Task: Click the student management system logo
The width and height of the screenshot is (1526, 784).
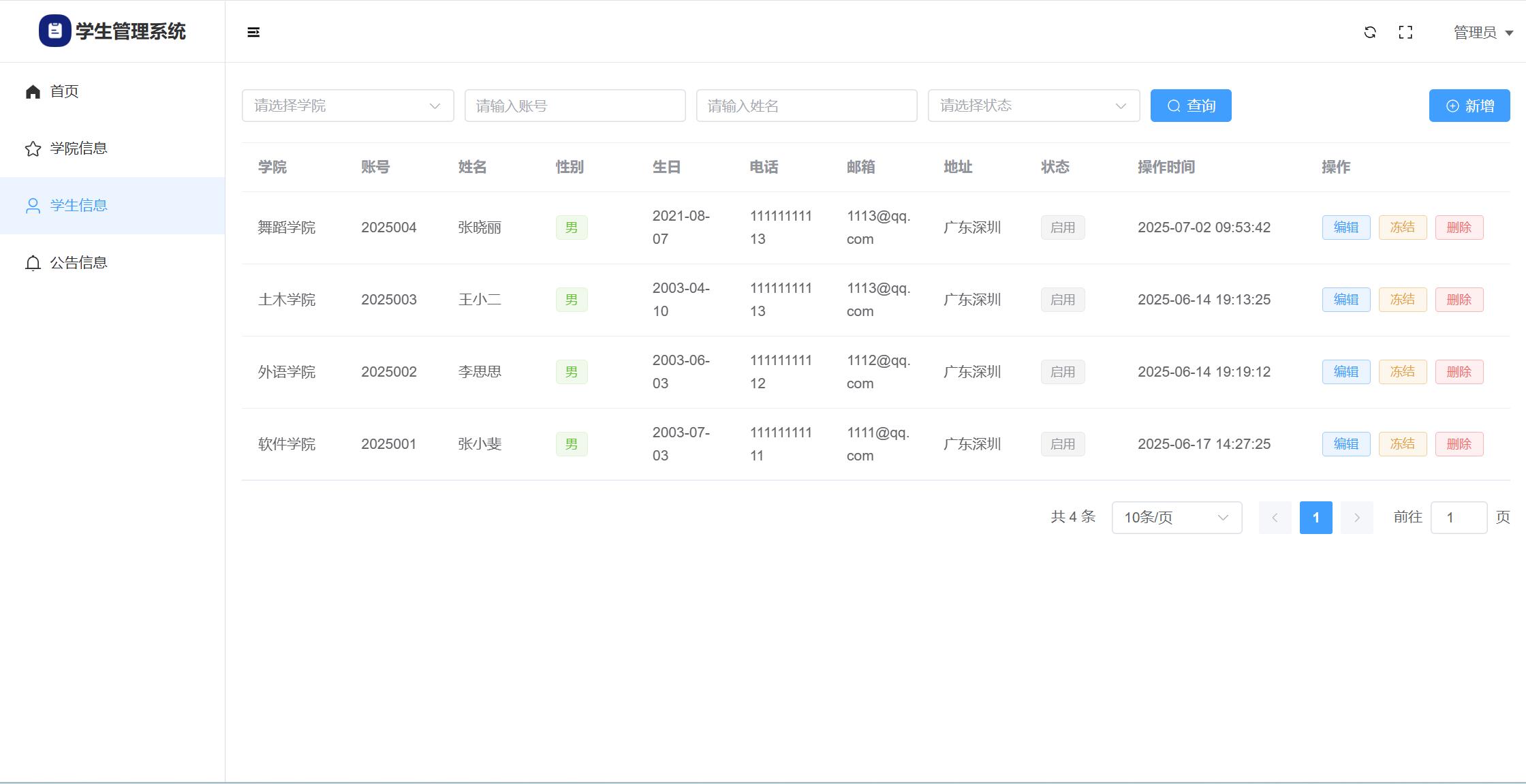Action: tap(55, 31)
